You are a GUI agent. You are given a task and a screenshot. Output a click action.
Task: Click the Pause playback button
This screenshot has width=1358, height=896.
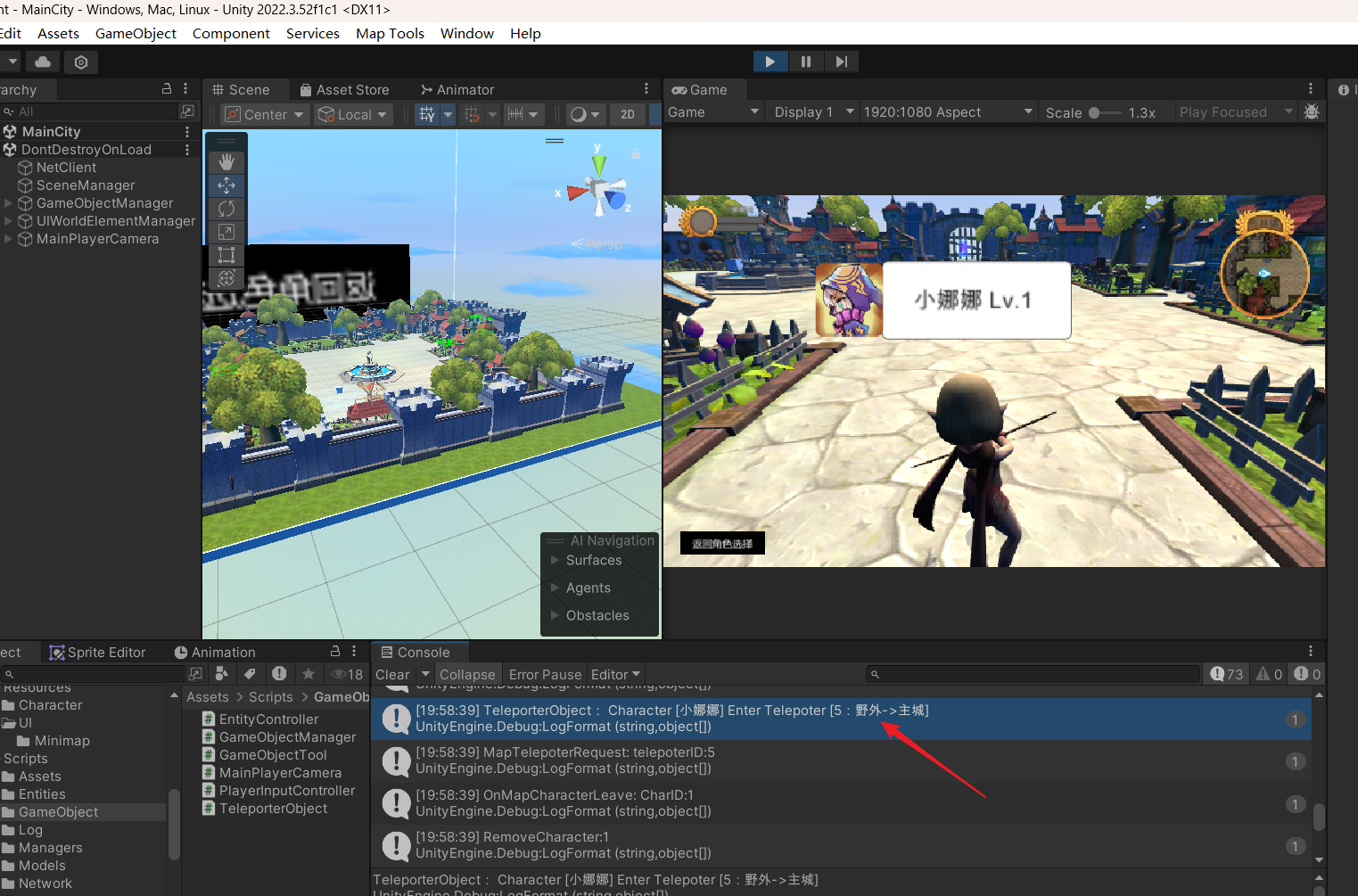(805, 62)
